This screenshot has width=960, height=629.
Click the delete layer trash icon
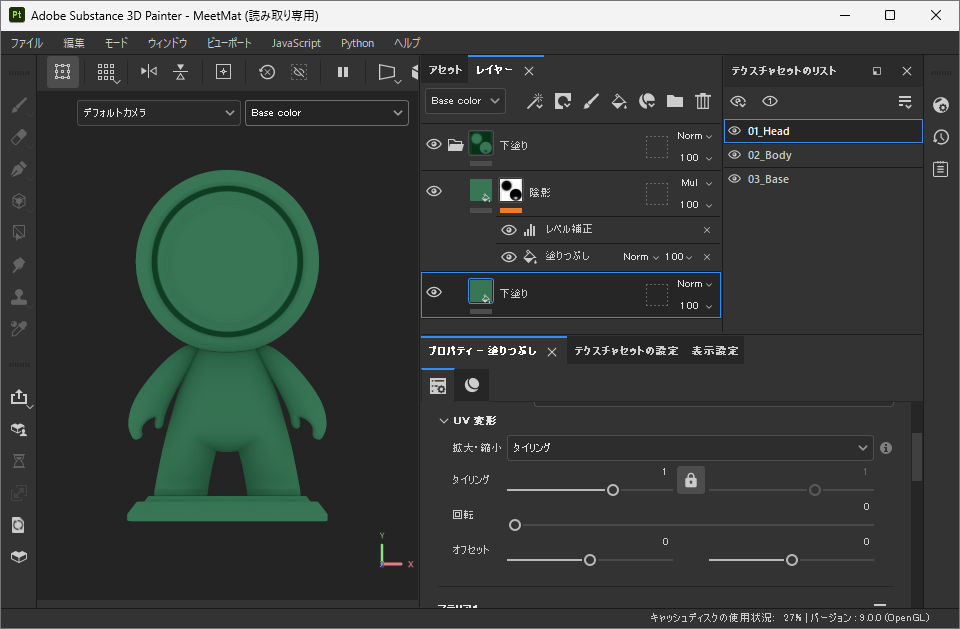[x=703, y=101]
